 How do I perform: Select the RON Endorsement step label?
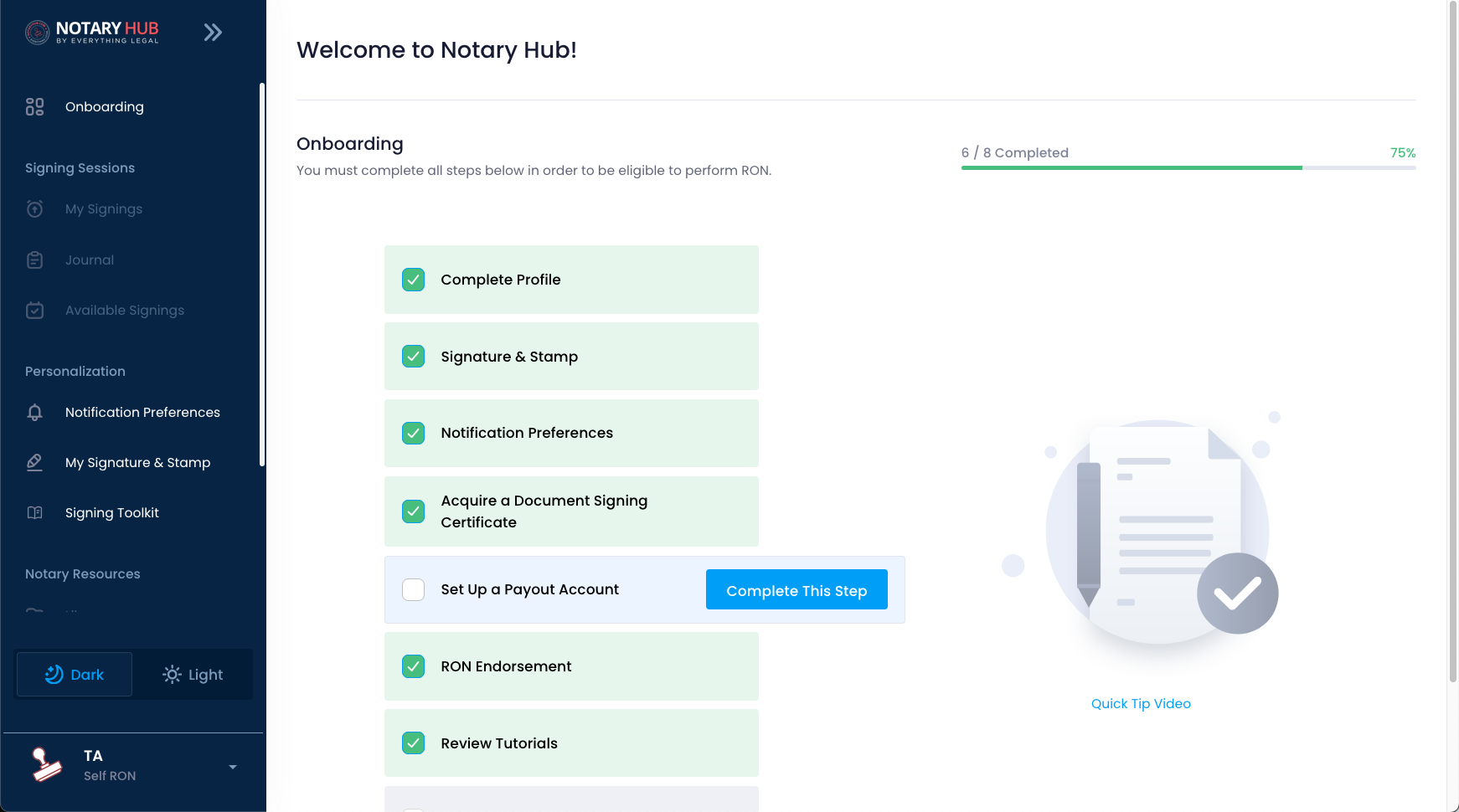click(506, 666)
